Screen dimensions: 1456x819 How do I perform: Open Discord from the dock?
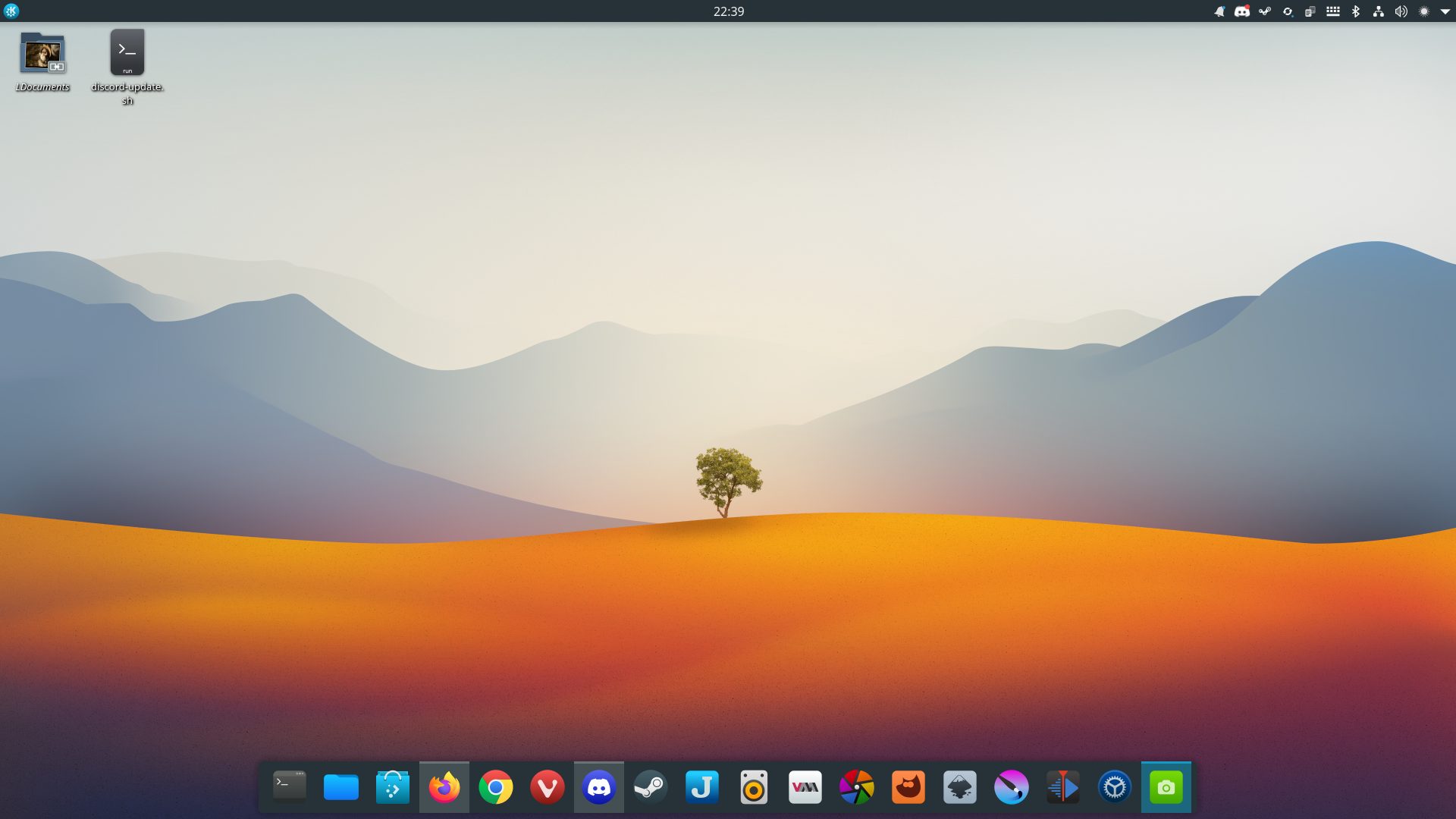click(x=599, y=787)
